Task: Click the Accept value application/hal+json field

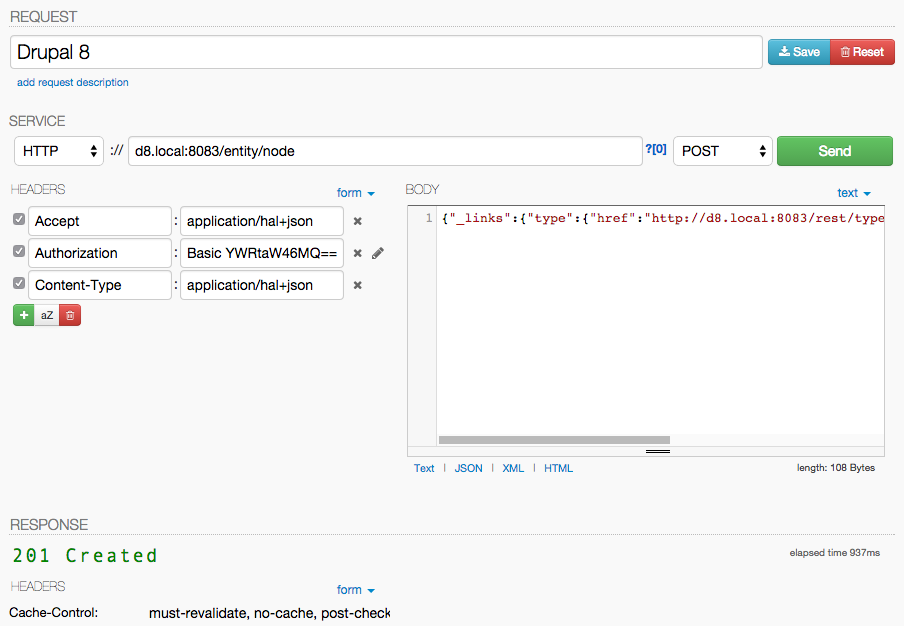Action: point(262,221)
